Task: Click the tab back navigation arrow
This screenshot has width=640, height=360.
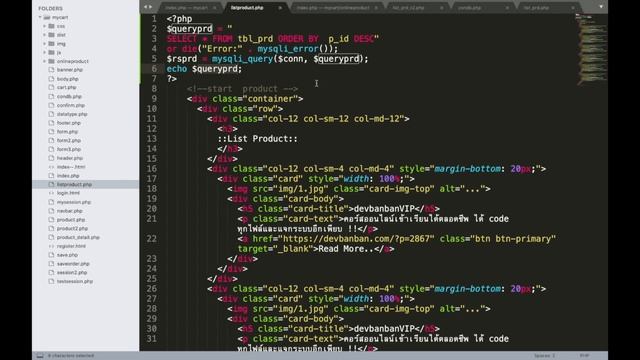Action: (x=145, y=7)
